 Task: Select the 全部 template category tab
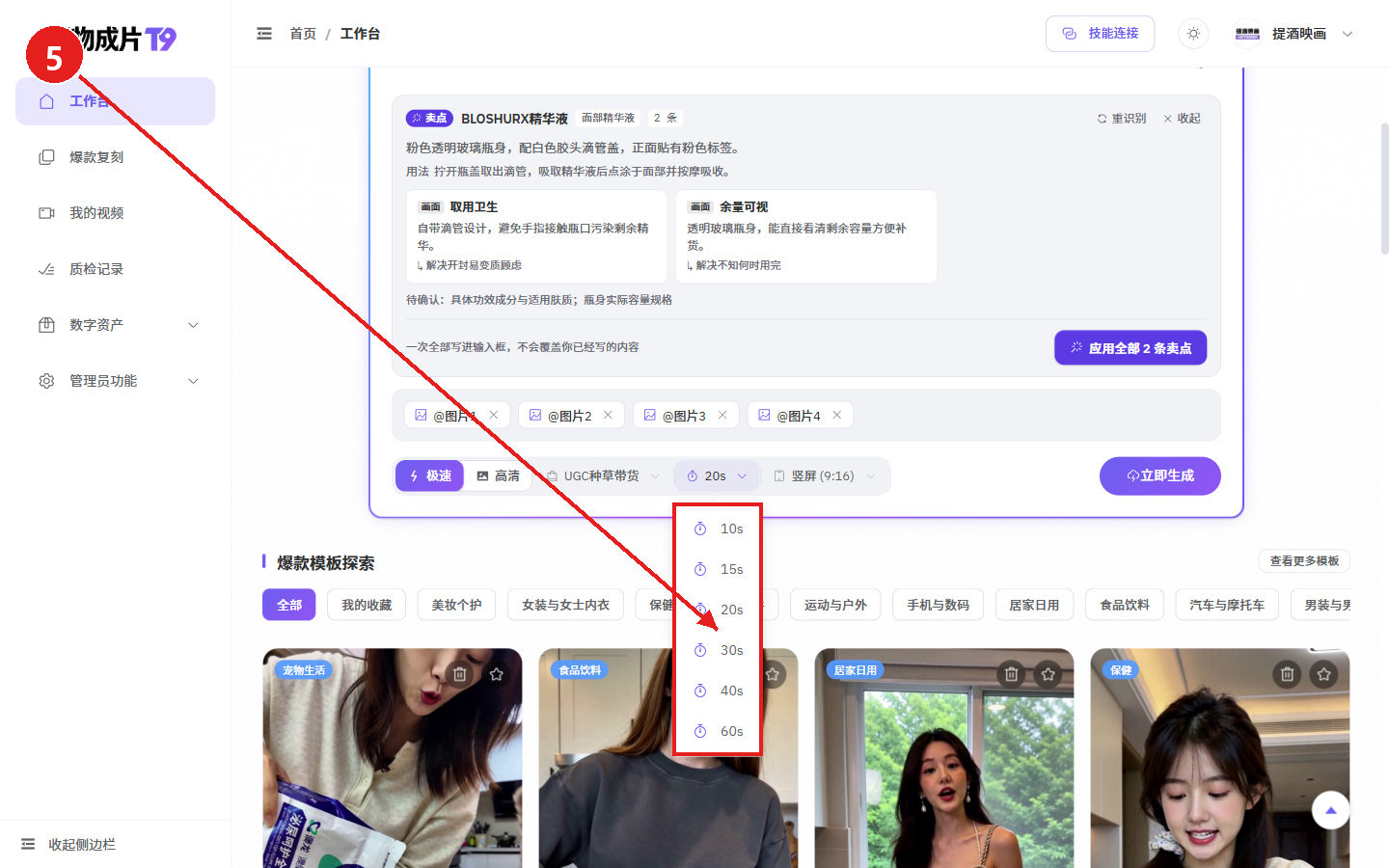point(289,606)
